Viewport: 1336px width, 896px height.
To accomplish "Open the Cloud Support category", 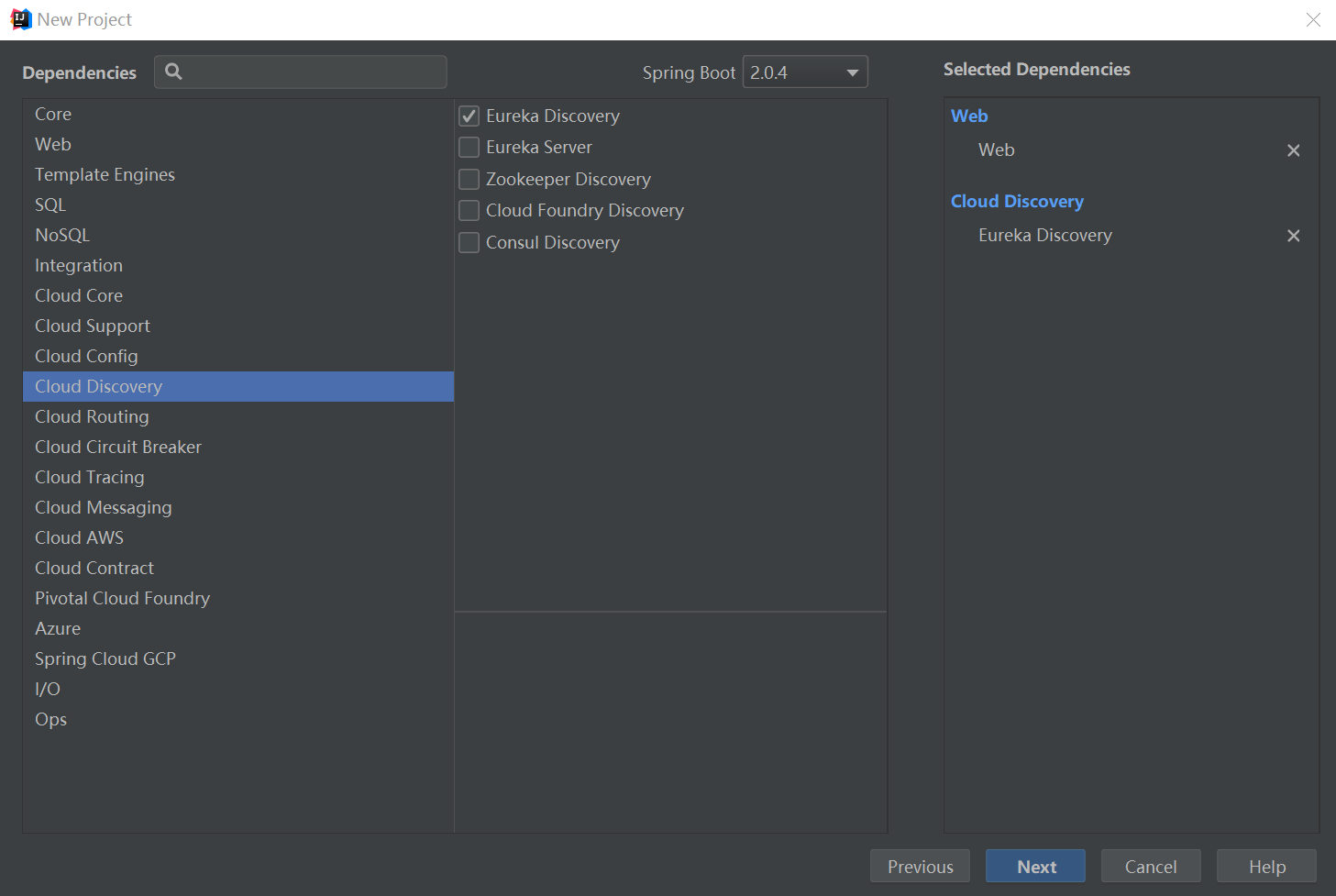I will point(238,326).
